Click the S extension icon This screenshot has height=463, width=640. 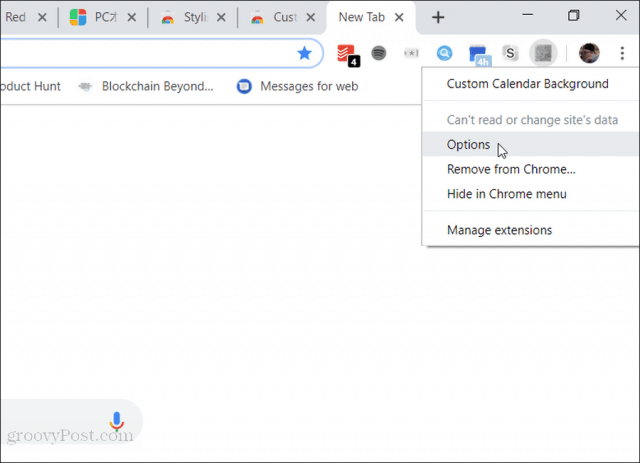pos(510,53)
